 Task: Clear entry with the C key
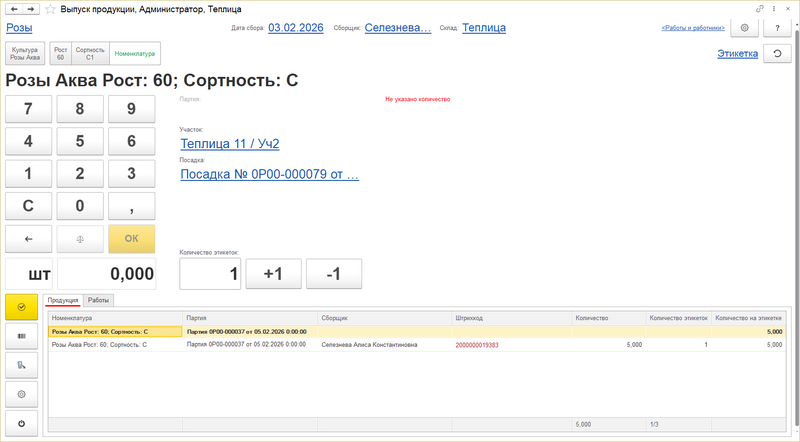29,206
